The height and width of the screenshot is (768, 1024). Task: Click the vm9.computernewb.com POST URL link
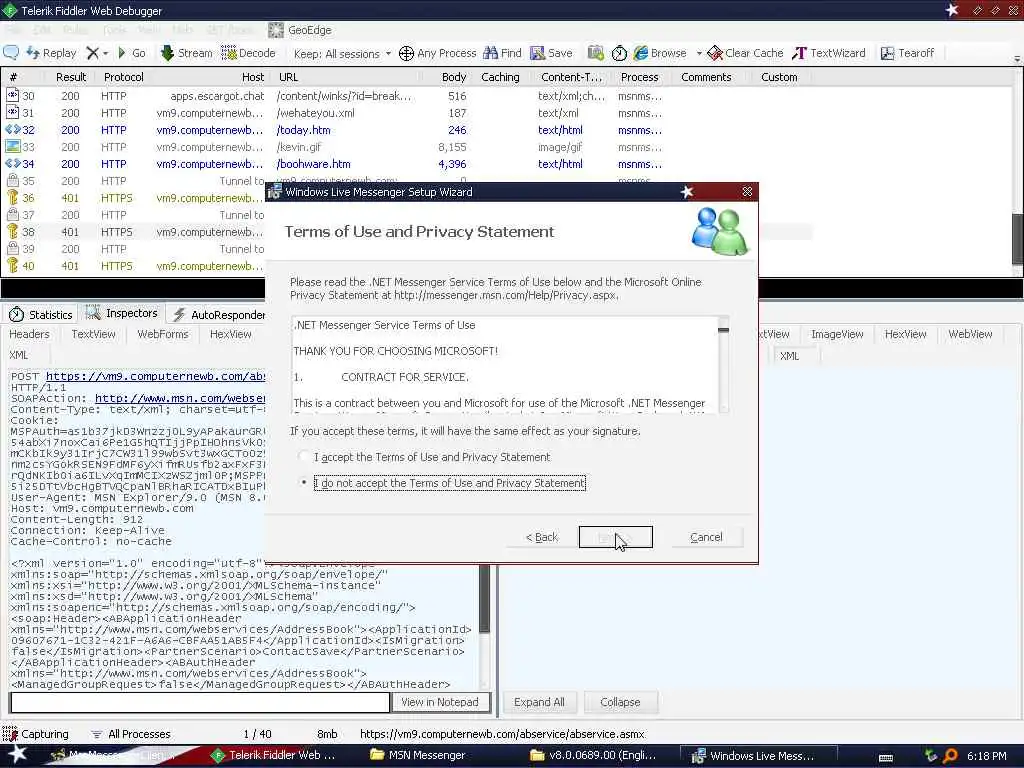[155, 376]
